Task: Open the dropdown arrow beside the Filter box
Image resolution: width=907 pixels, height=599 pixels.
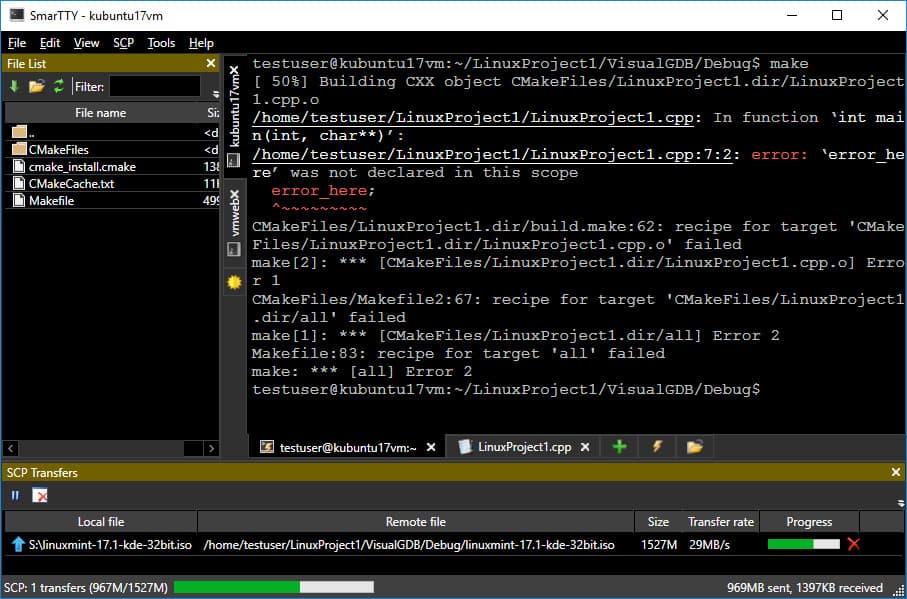Action: coord(214,93)
